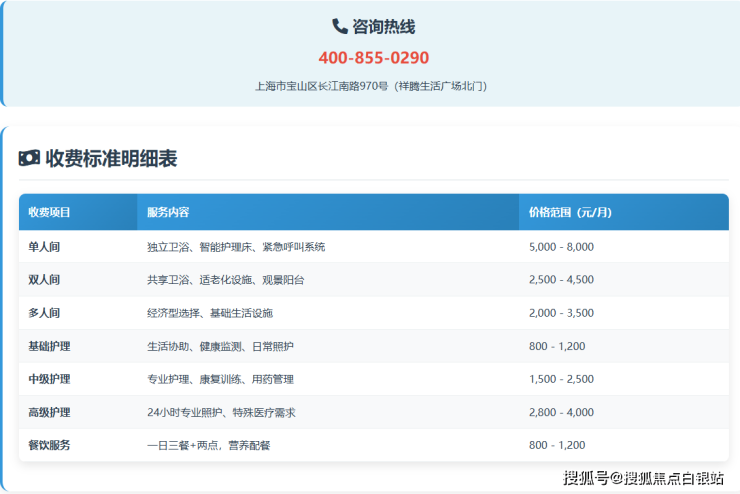740x494 pixels.
Task: Click the 基础护理 row label
Action: (49, 346)
